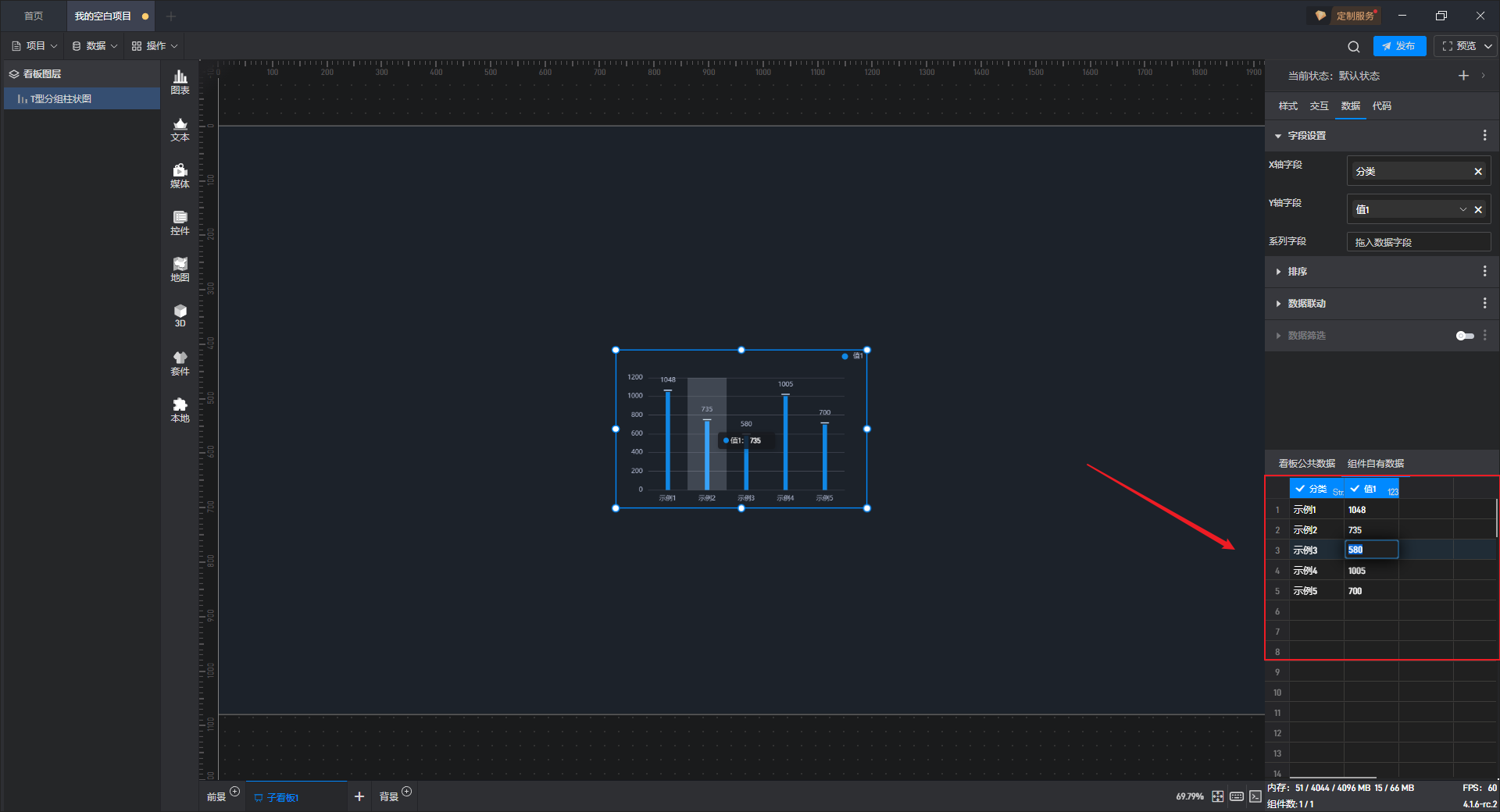Screen dimensions: 1500x812
Task: Go to the 首页 tab
Action: click(34, 16)
